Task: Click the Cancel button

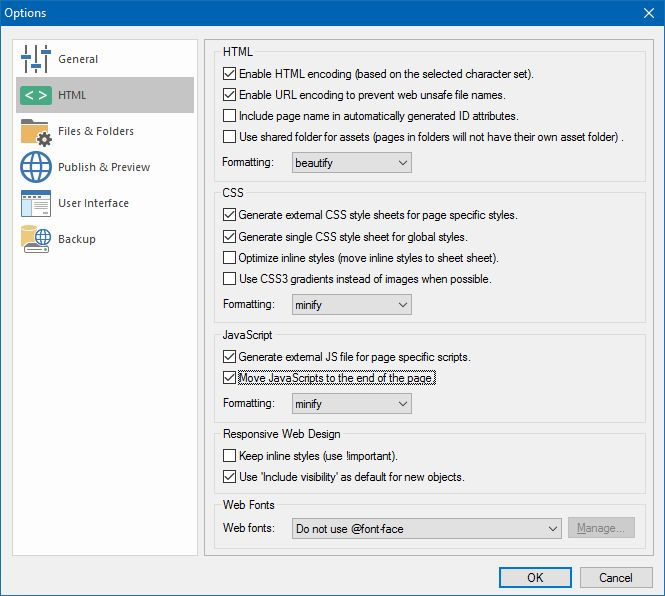Action: click(x=616, y=577)
